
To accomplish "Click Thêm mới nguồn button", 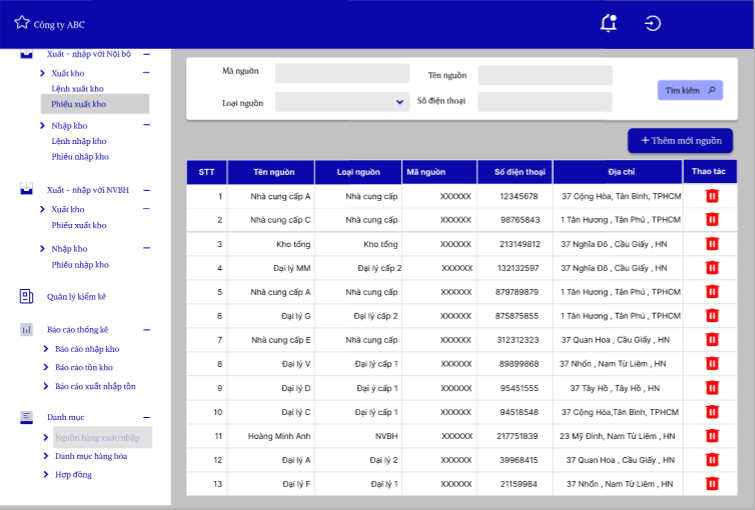I will [680, 141].
